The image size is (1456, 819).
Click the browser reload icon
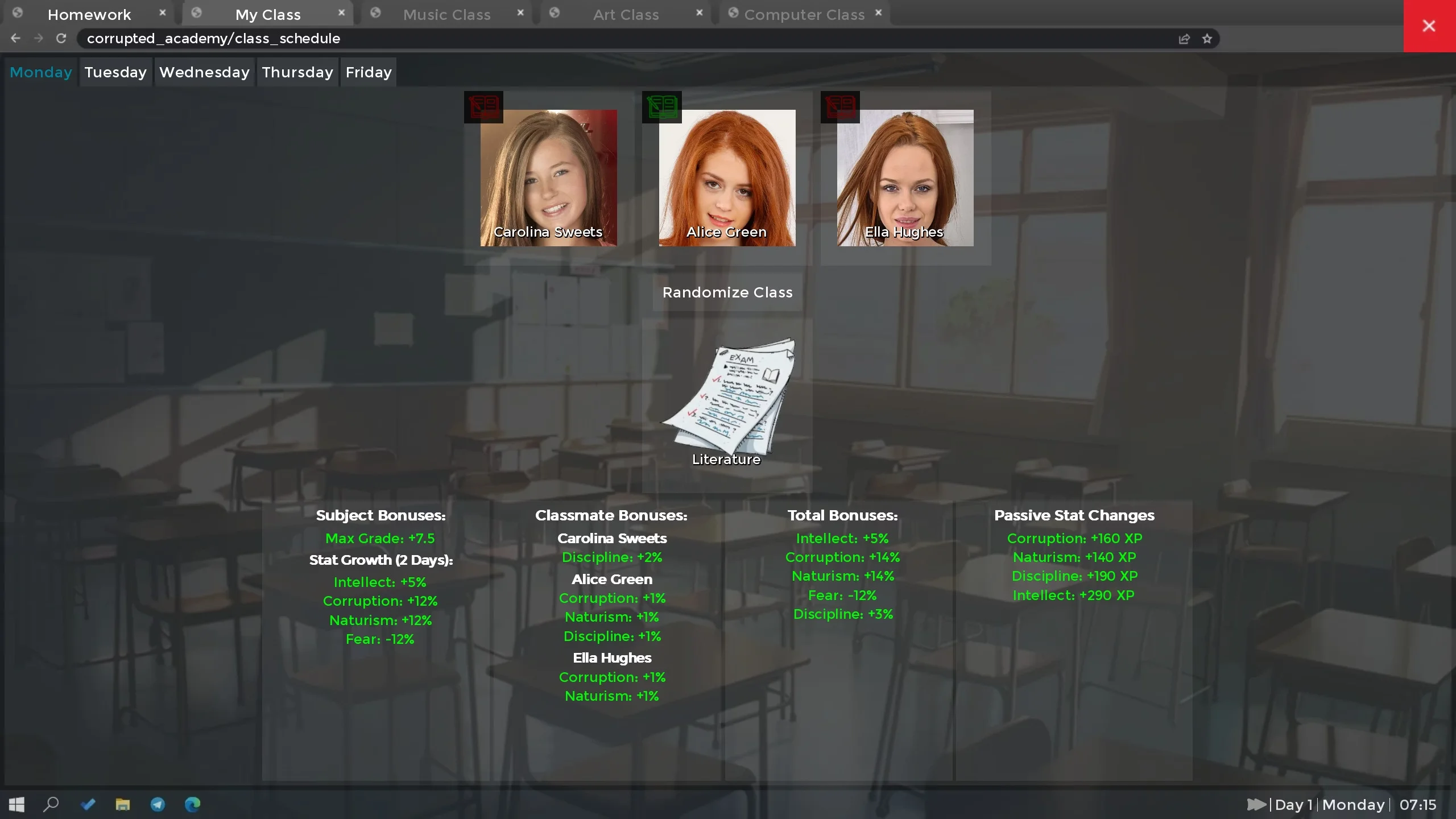(x=61, y=38)
